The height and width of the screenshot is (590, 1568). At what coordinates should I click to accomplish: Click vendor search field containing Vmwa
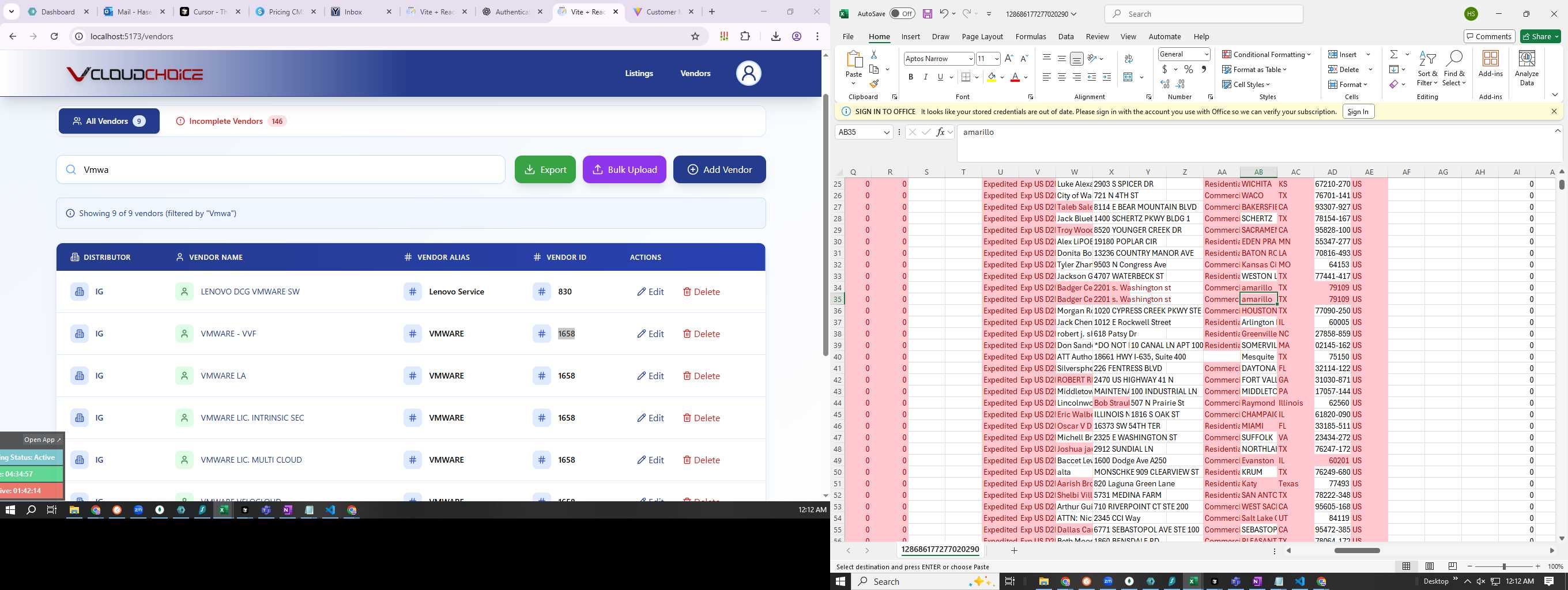tap(281, 170)
